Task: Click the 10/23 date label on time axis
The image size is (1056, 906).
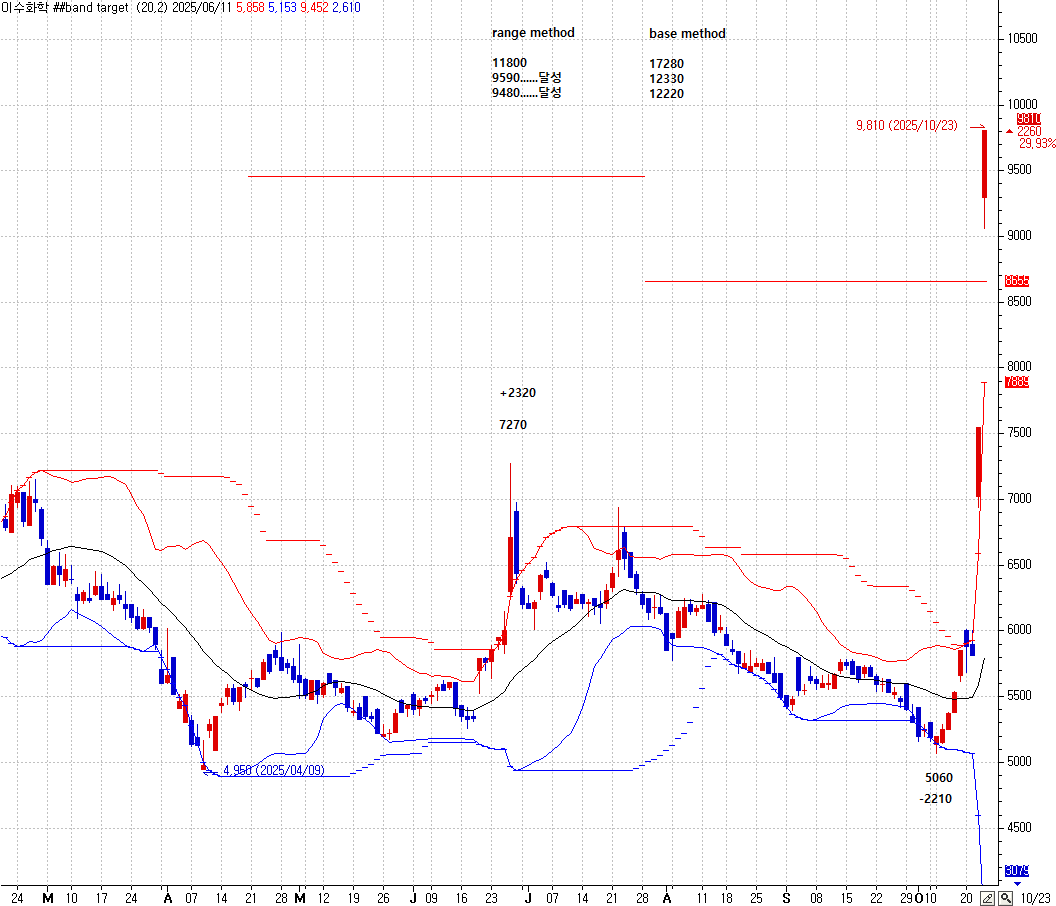Action: click(1036, 897)
